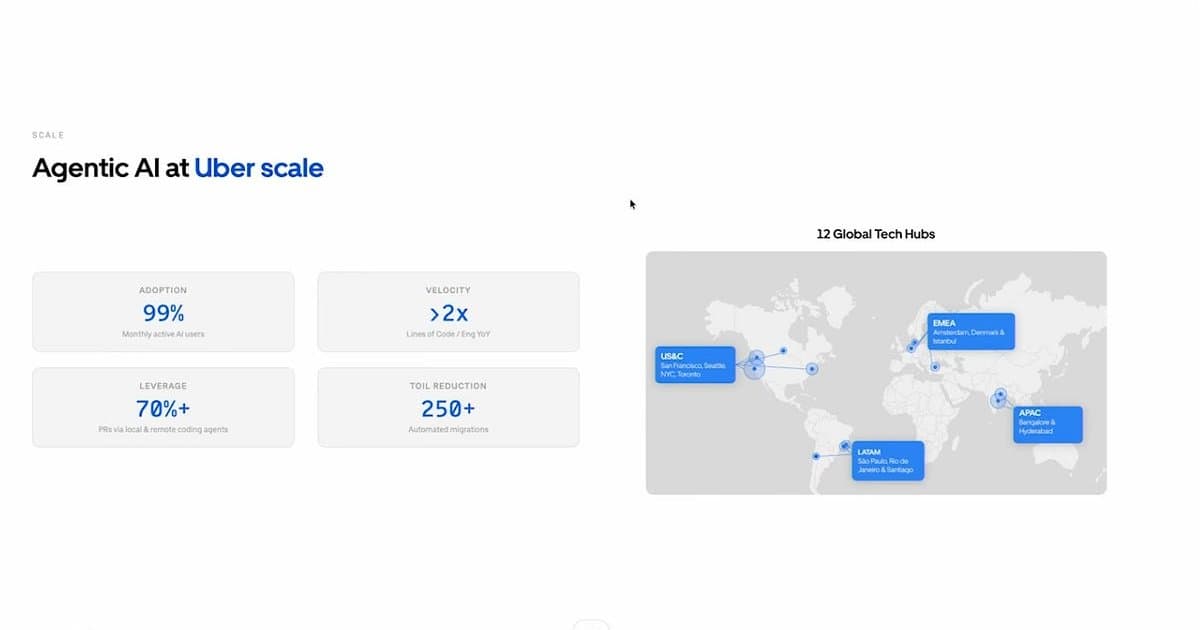
Task: Click the >2x velocity value
Action: [448, 312]
